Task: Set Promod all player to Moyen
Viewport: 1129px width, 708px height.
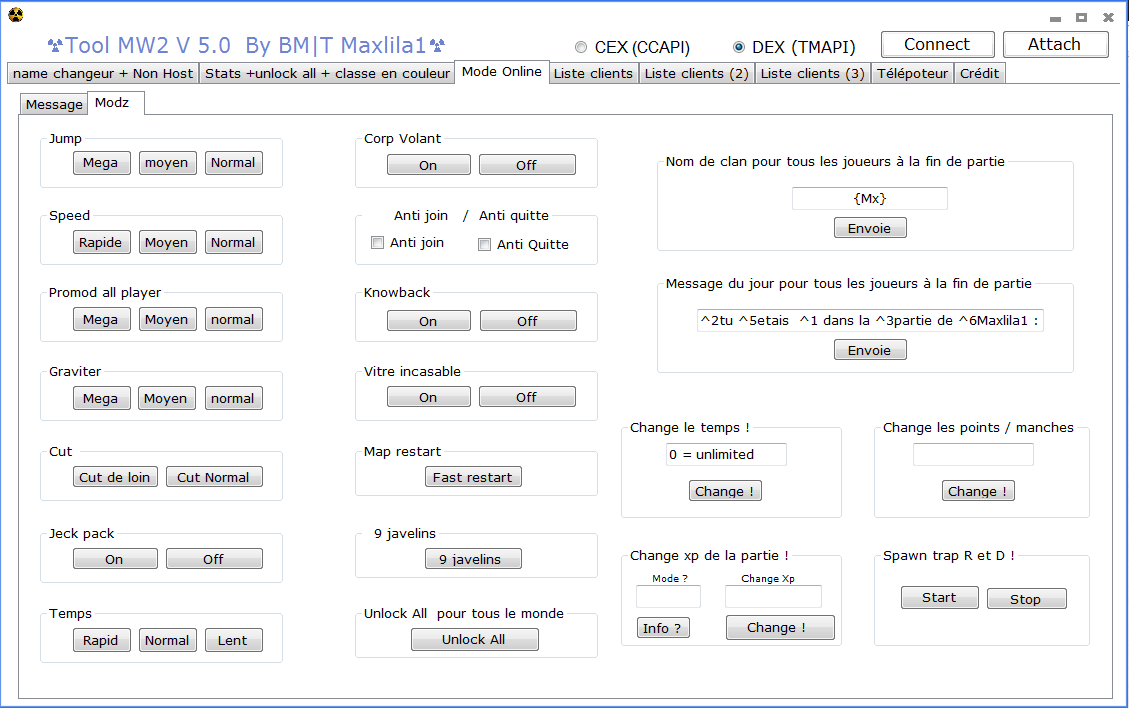Action: (x=167, y=320)
